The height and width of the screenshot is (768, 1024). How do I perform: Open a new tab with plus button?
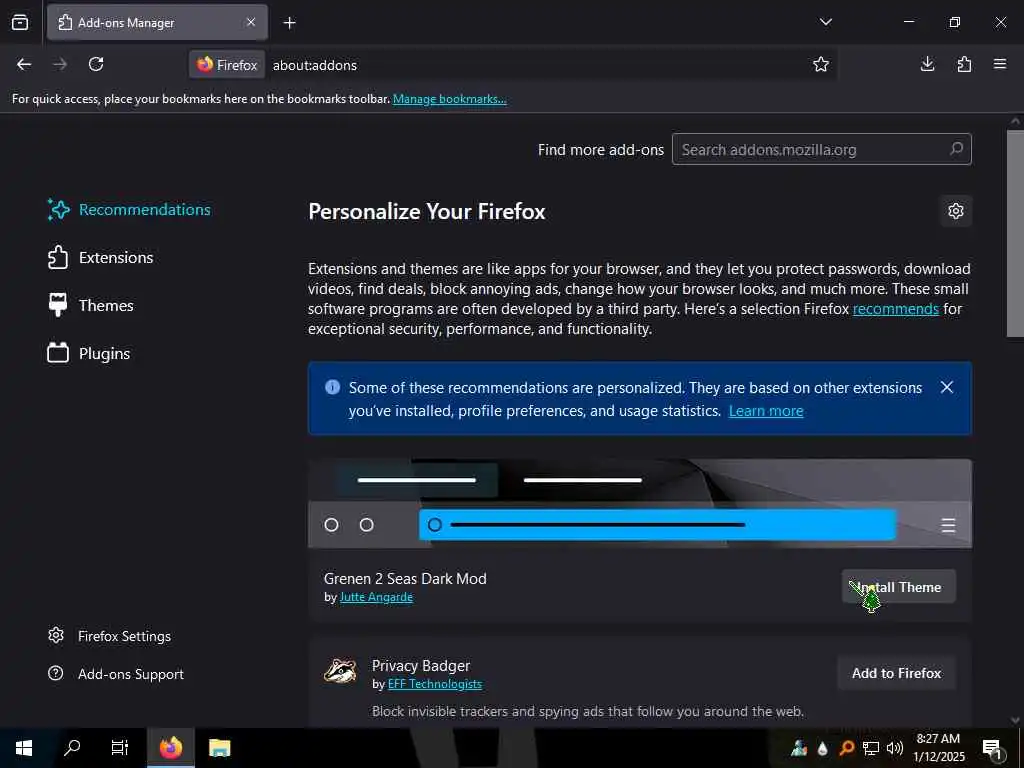(x=289, y=23)
